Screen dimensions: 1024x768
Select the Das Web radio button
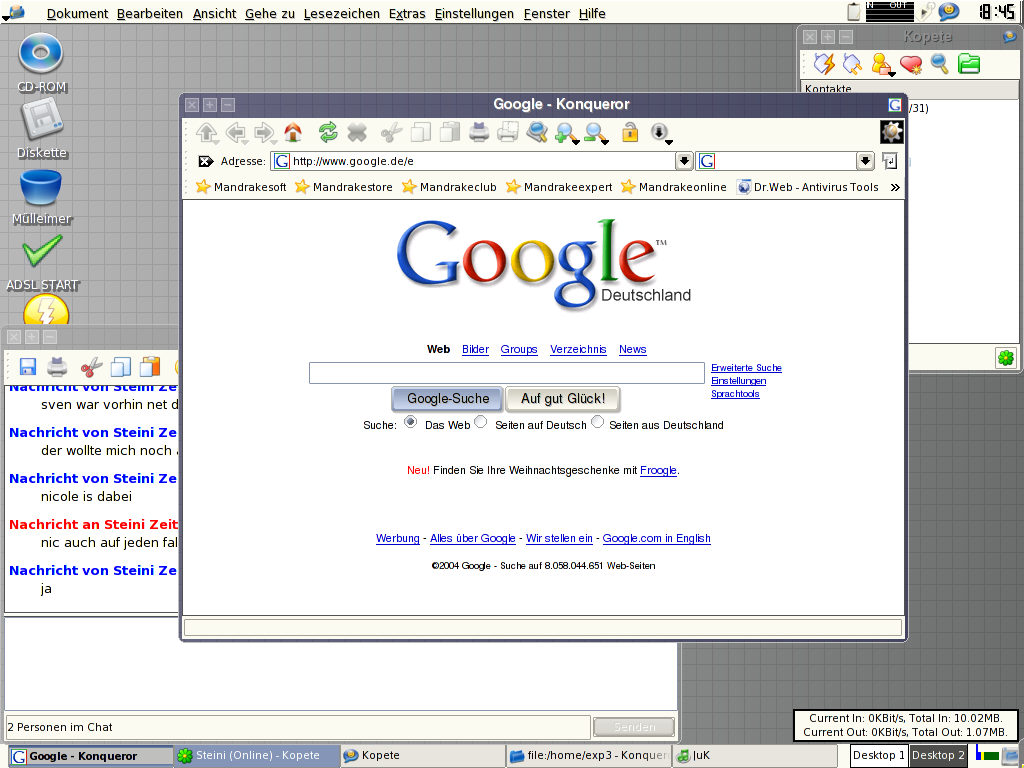point(410,422)
